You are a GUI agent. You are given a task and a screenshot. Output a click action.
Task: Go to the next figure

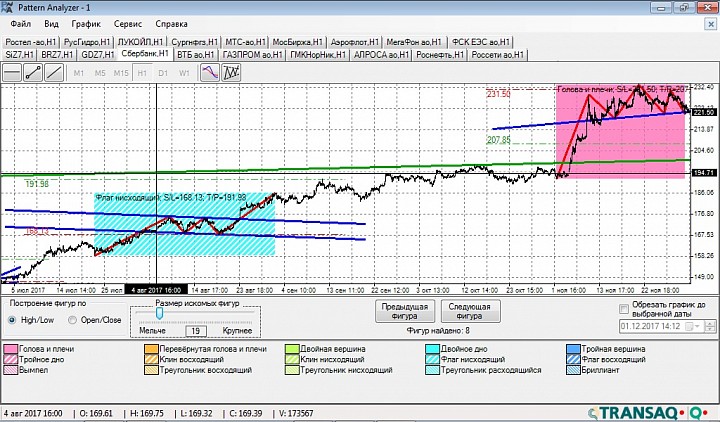coord(470,311)
